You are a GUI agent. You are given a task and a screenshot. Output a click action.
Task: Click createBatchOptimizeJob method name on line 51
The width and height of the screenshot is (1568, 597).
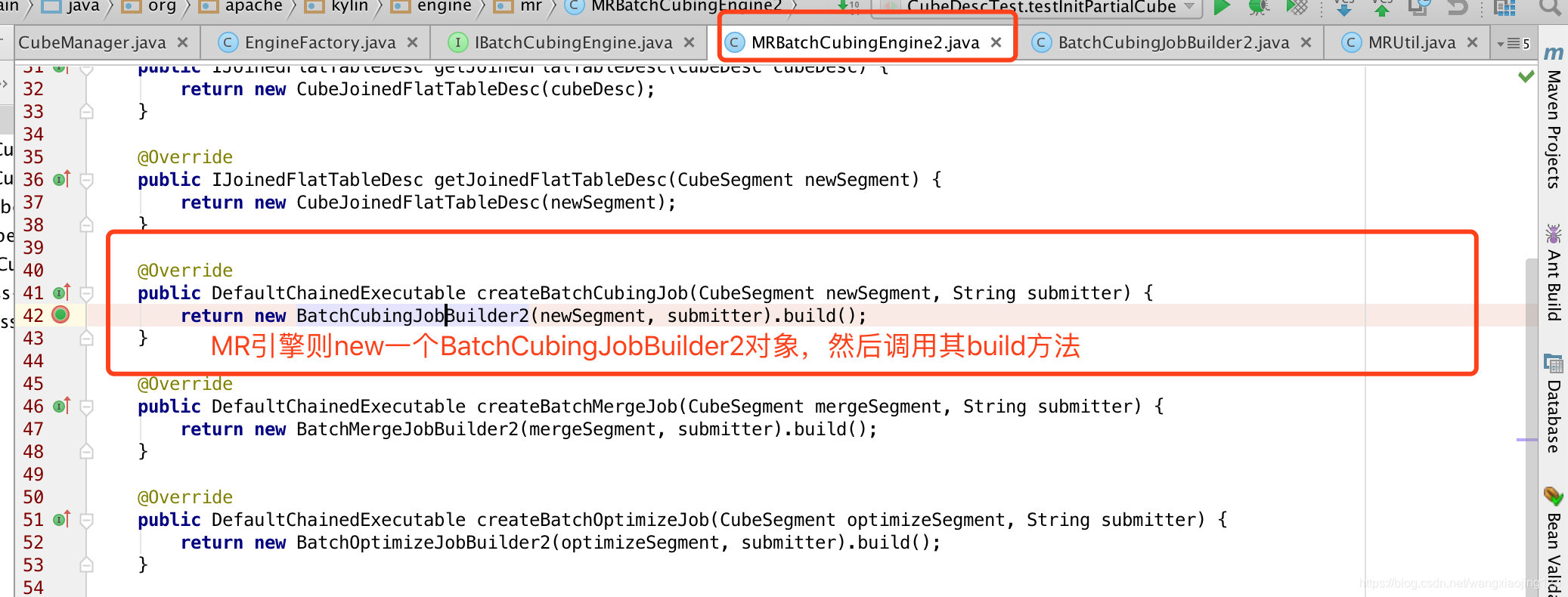pos(593,519)
